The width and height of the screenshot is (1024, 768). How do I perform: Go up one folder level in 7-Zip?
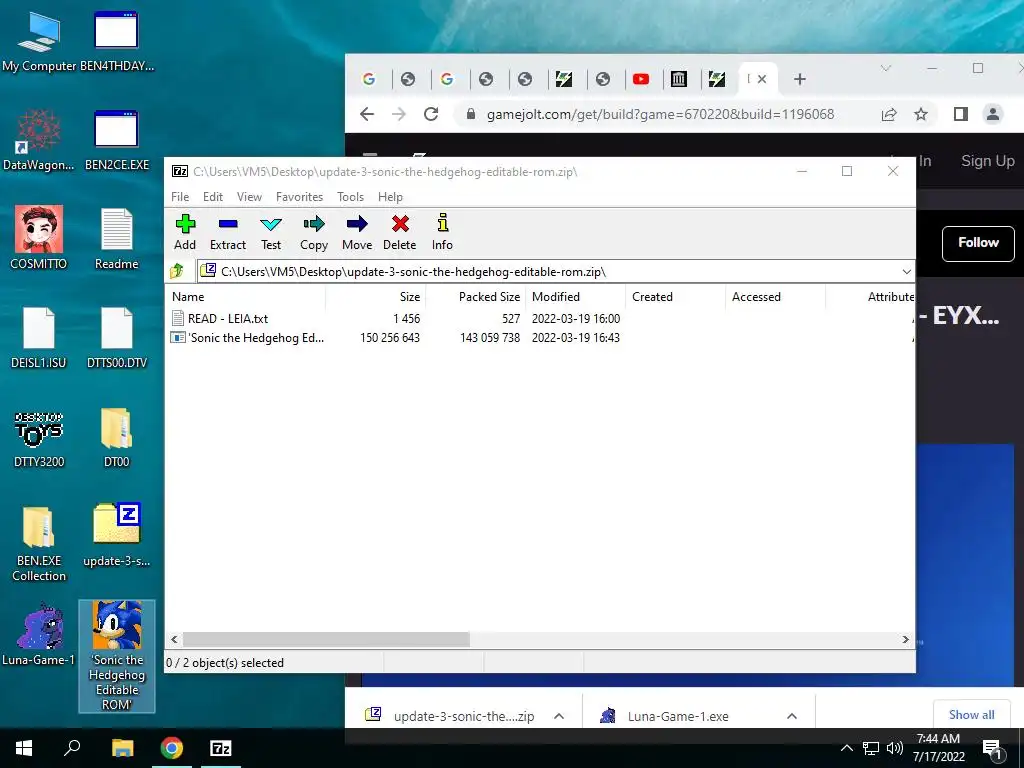click(177, 271)
